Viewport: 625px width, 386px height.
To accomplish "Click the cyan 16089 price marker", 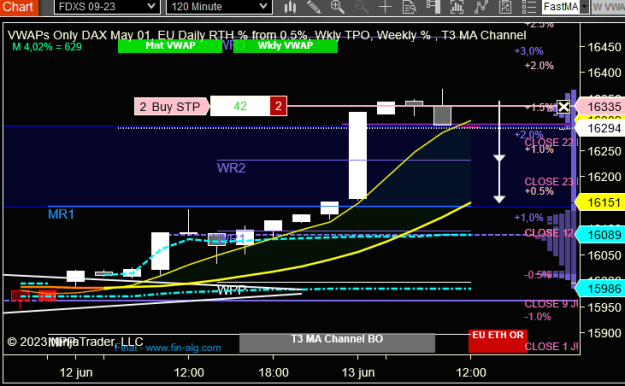I will pos(600,234).
